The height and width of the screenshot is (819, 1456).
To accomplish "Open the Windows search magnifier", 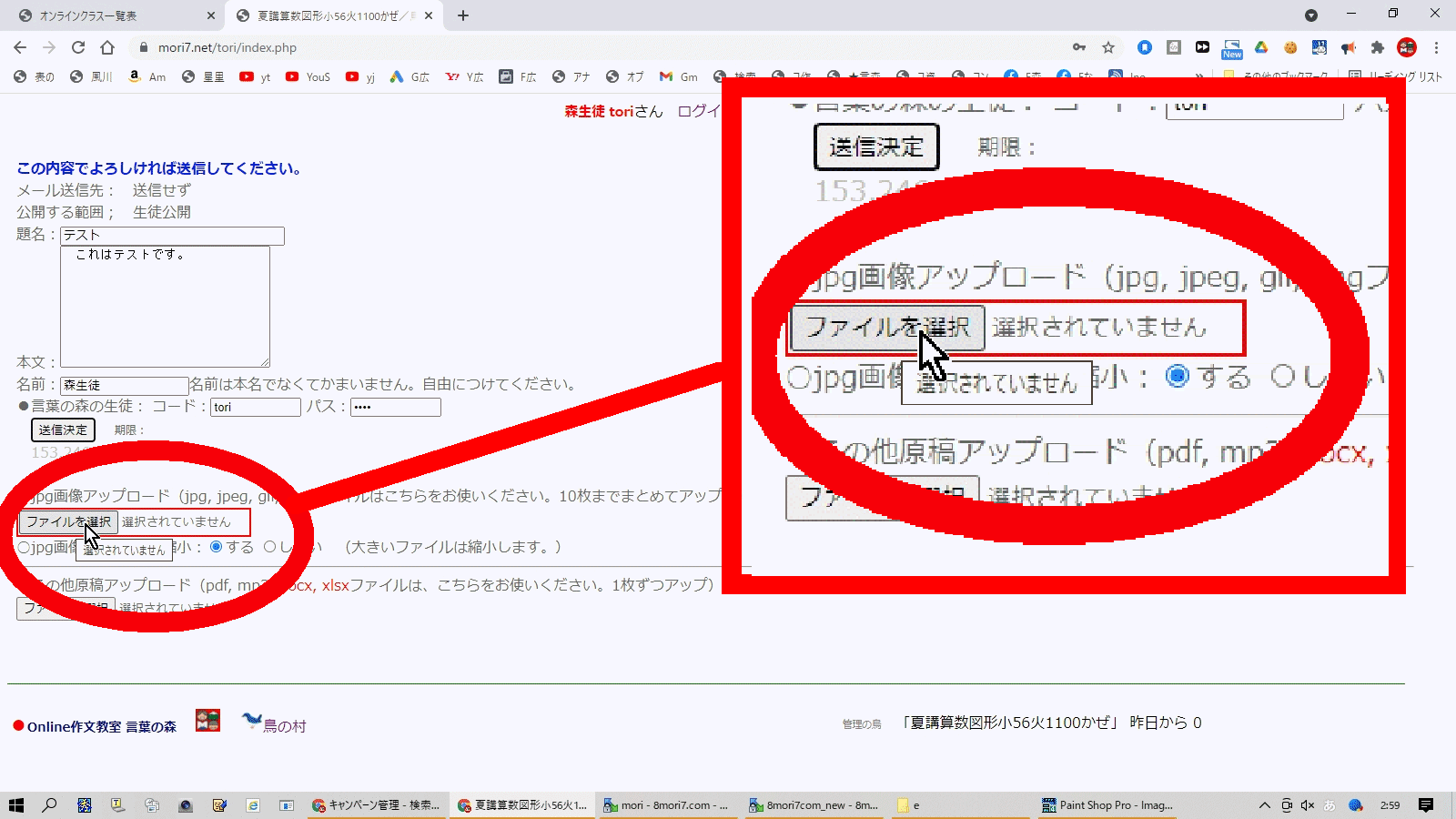I will point(50,805).
